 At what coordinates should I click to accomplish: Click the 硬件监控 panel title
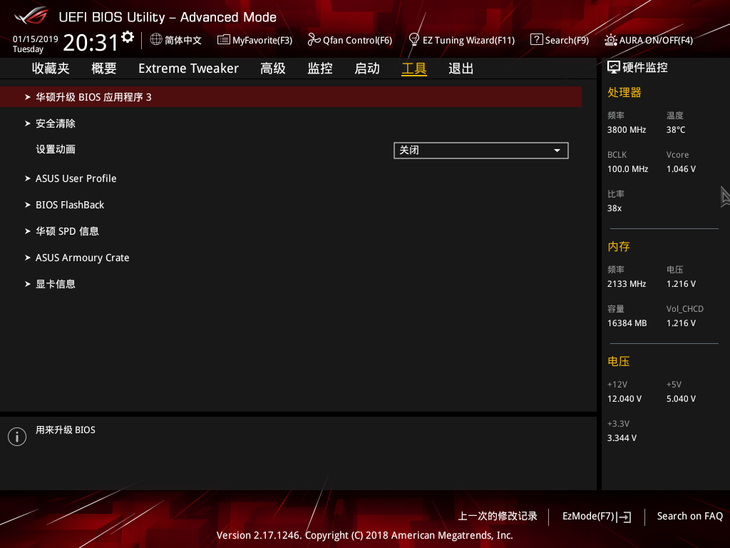tap(645, 68)
